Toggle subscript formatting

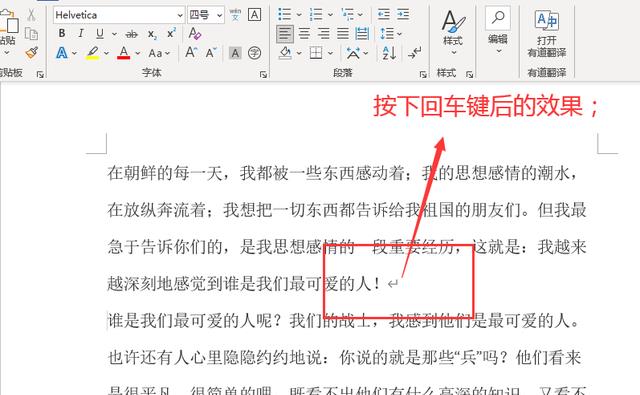pos(152,34)
